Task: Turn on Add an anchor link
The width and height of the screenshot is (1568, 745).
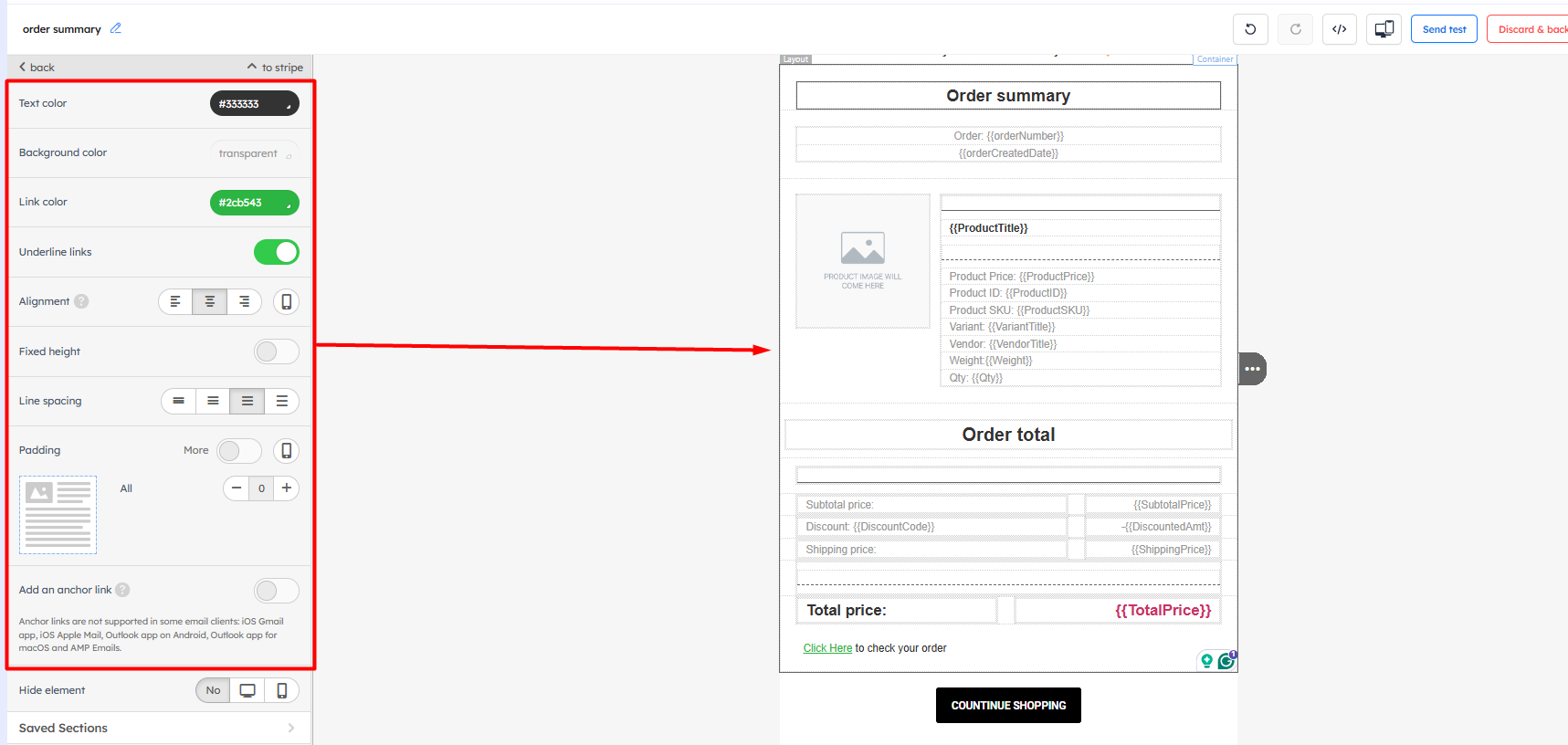Action: tap(276, 591)
